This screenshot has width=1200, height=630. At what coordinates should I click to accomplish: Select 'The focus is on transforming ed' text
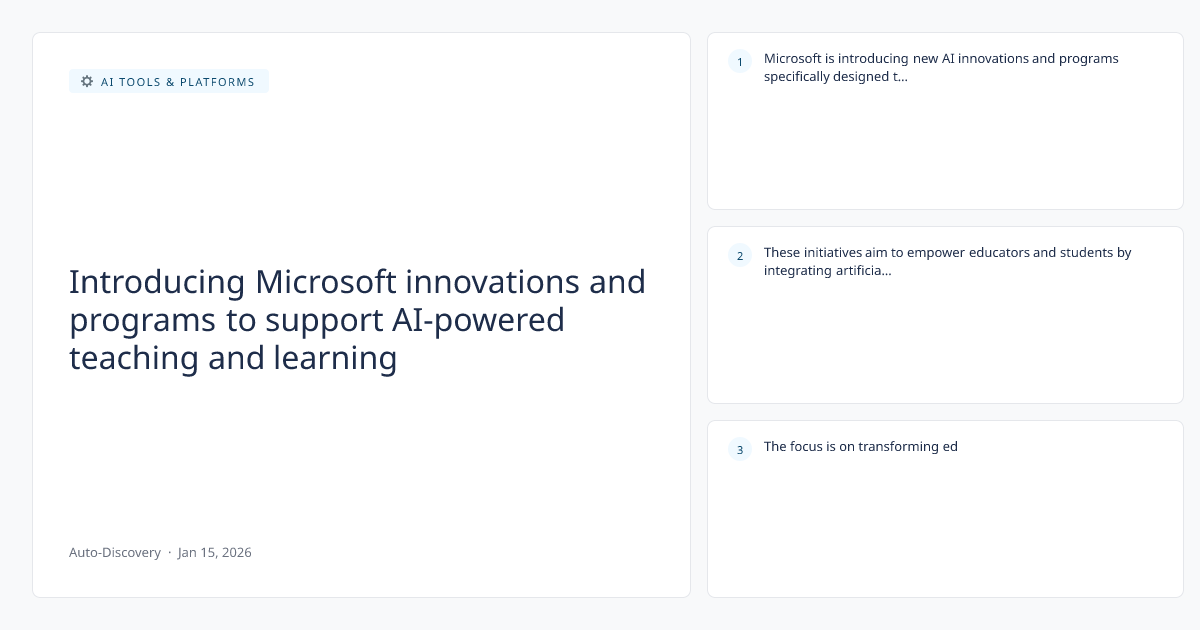(x=860, y=446)
